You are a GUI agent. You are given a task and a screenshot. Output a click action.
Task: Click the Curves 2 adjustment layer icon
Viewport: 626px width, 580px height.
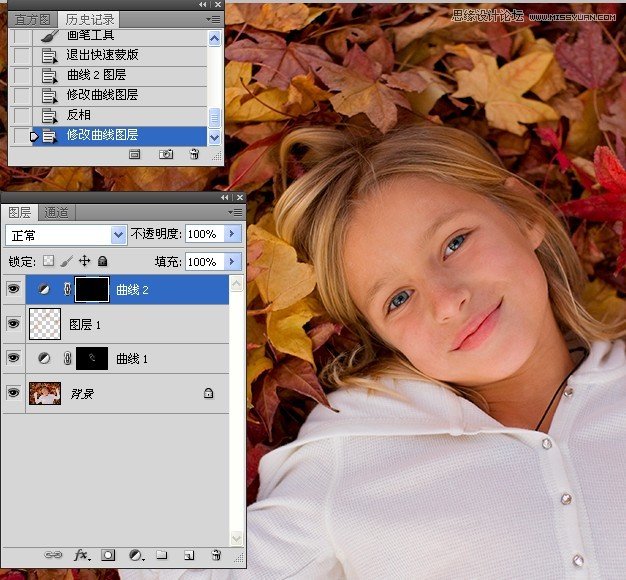44,289
